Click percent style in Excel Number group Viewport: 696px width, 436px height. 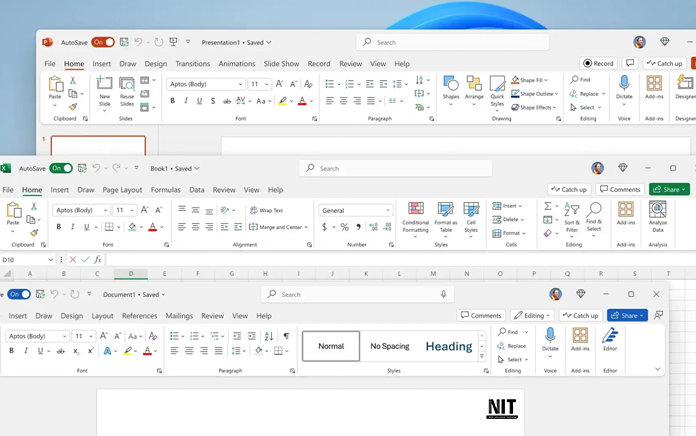(344, 227)
